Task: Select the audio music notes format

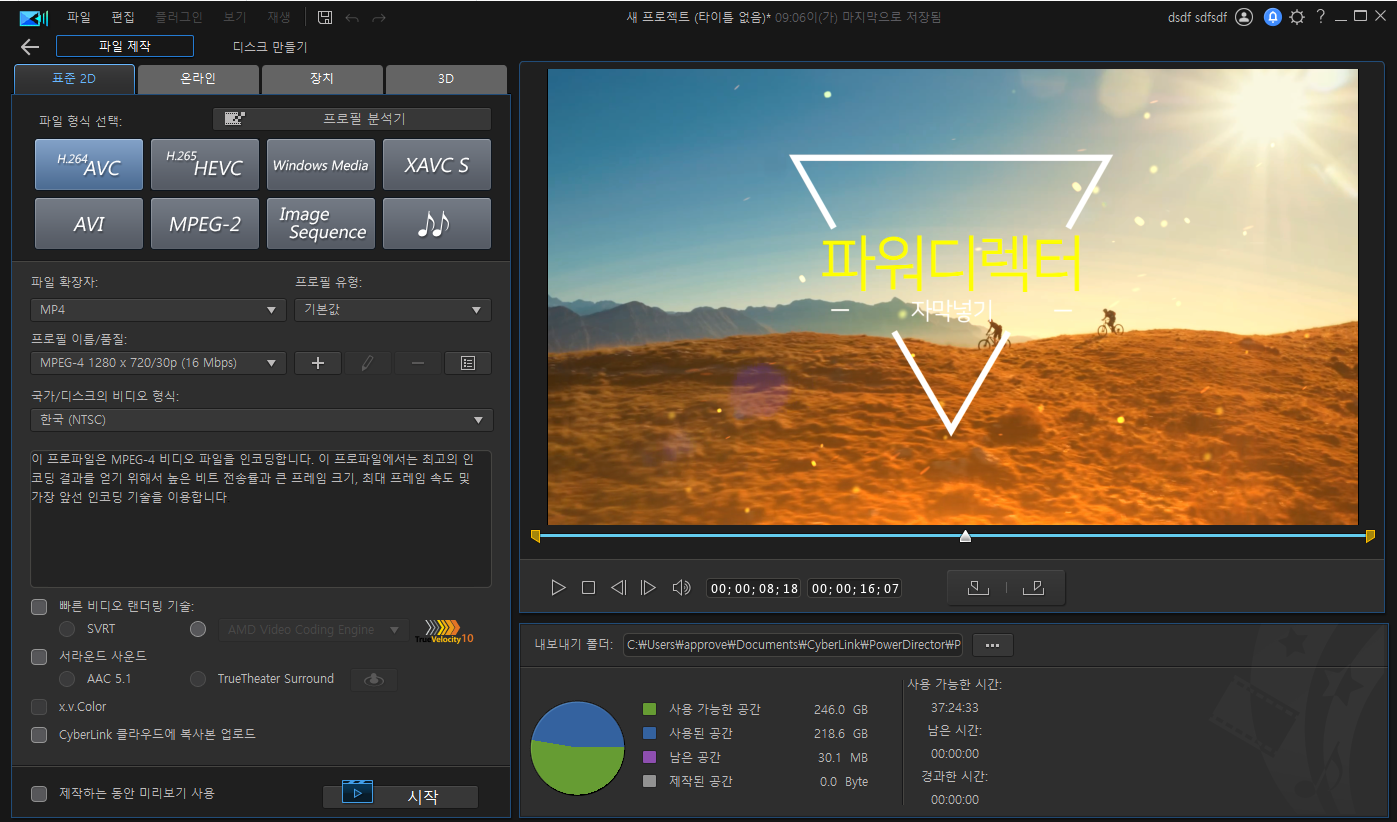Action: click(437, 224)
